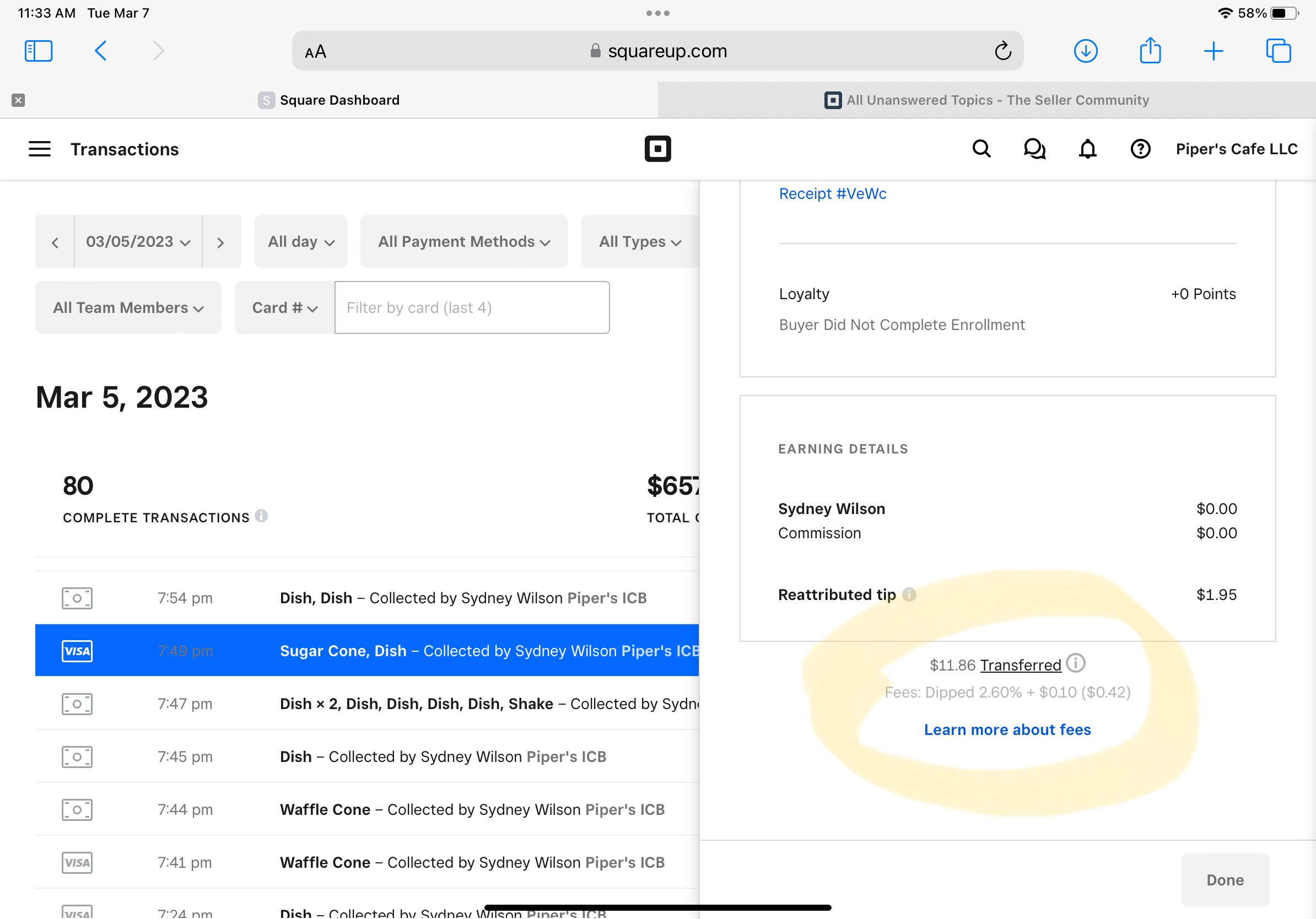Viewport: 1316px width, 919px height.
Task: Go to the previous date arrow
Action: (x=55, y=242)
